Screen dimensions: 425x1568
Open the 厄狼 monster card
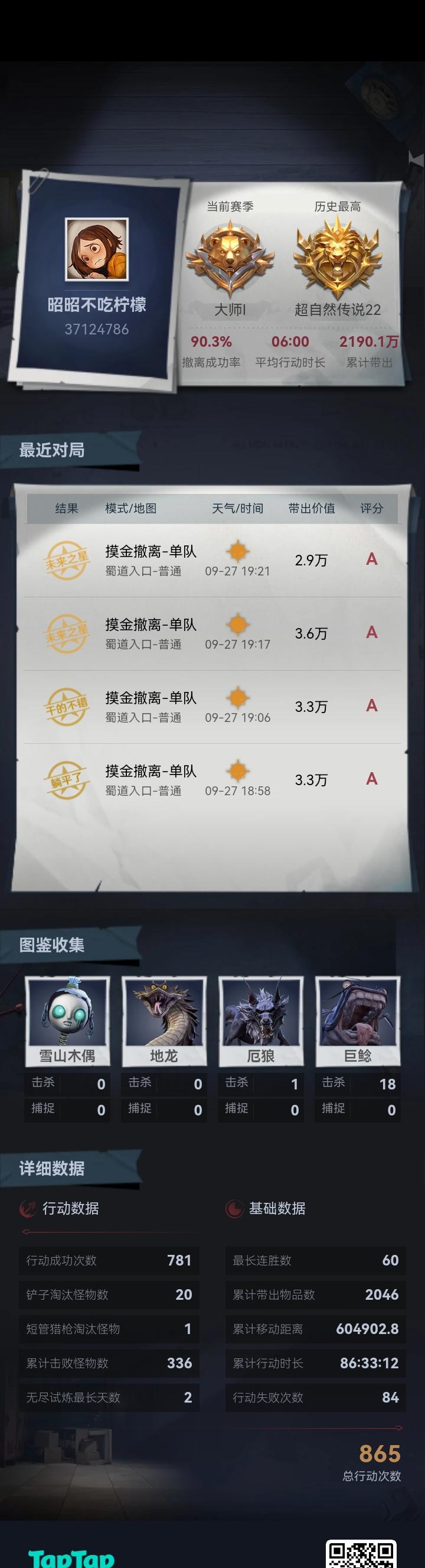261,1022
